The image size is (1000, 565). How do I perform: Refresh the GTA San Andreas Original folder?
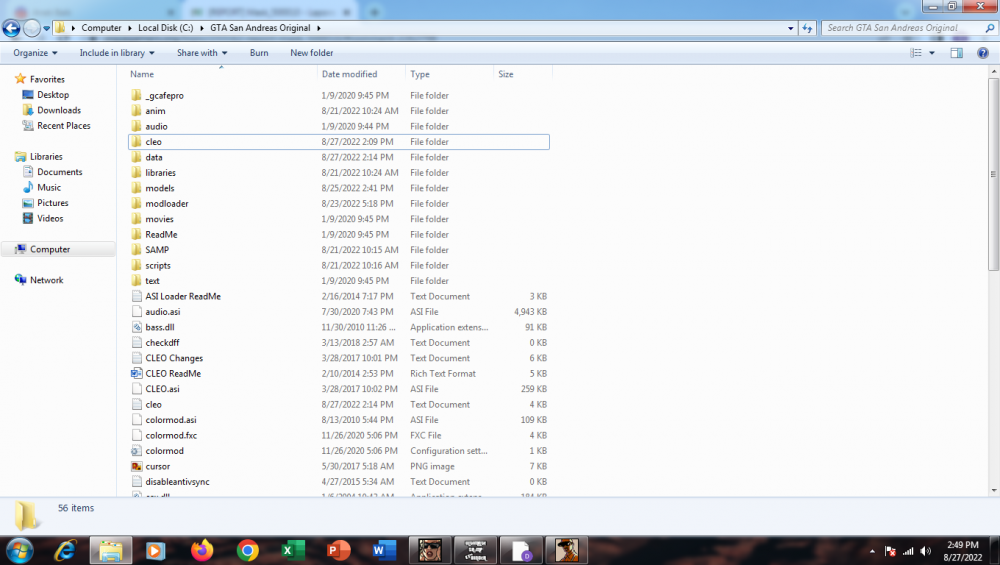pos(807,28)
